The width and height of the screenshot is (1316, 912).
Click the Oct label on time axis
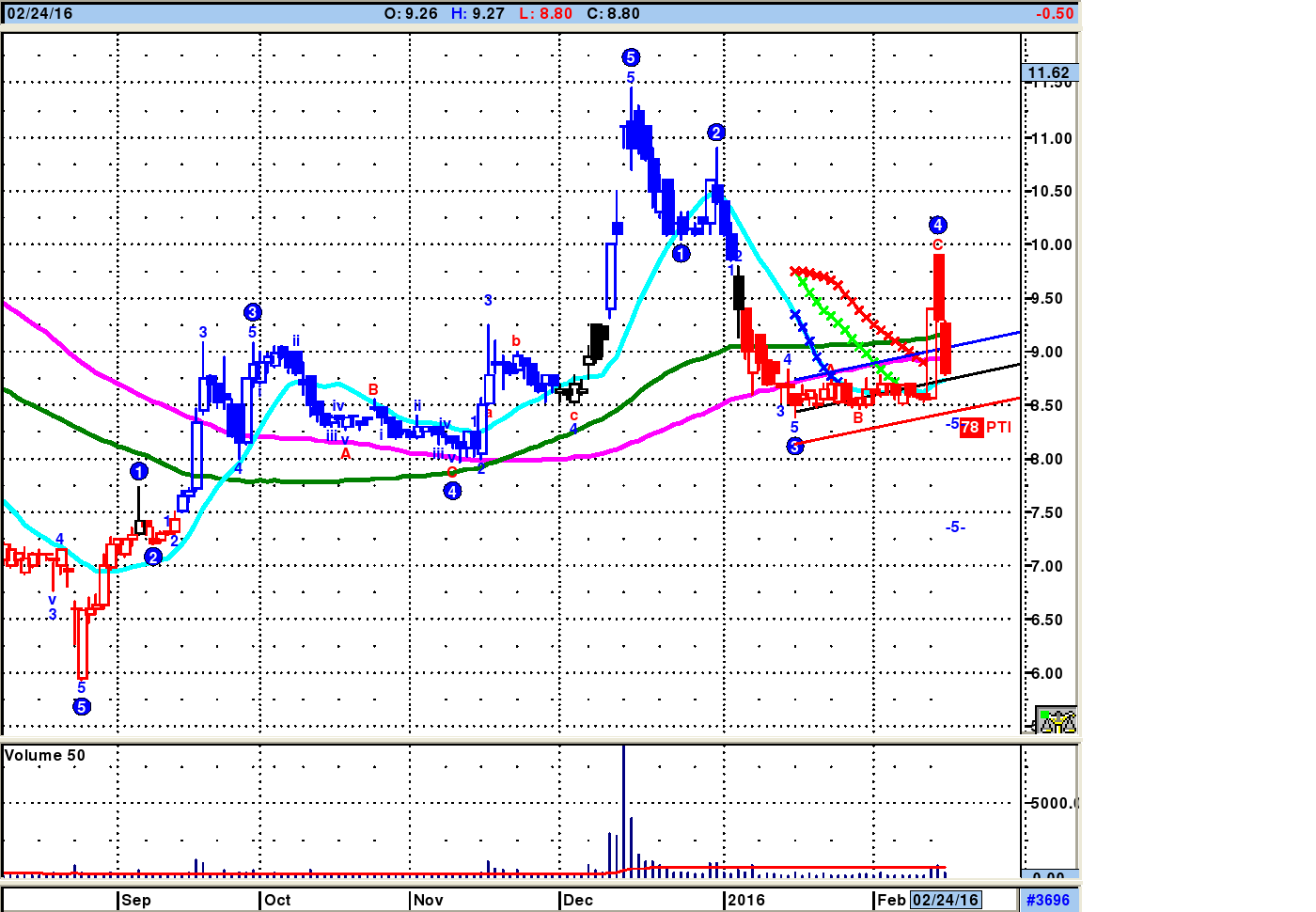pyautogui.click(x=277, y=900)
